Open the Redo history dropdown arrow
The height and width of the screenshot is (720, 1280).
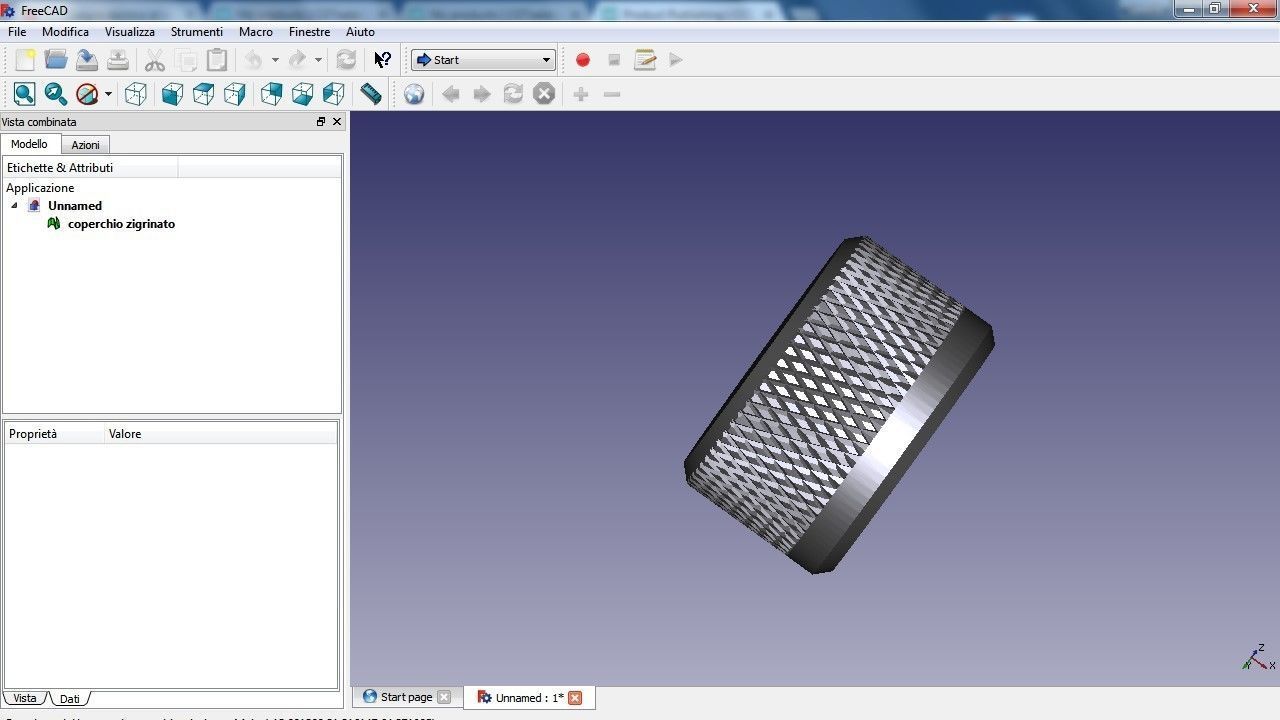click(318, 60)
